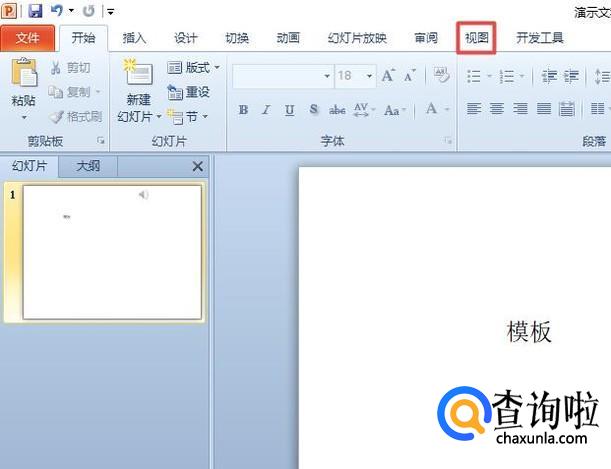The image size is (611, 469).
Task: Open the 版式 layout dropdown
Action: click(194, 68)
